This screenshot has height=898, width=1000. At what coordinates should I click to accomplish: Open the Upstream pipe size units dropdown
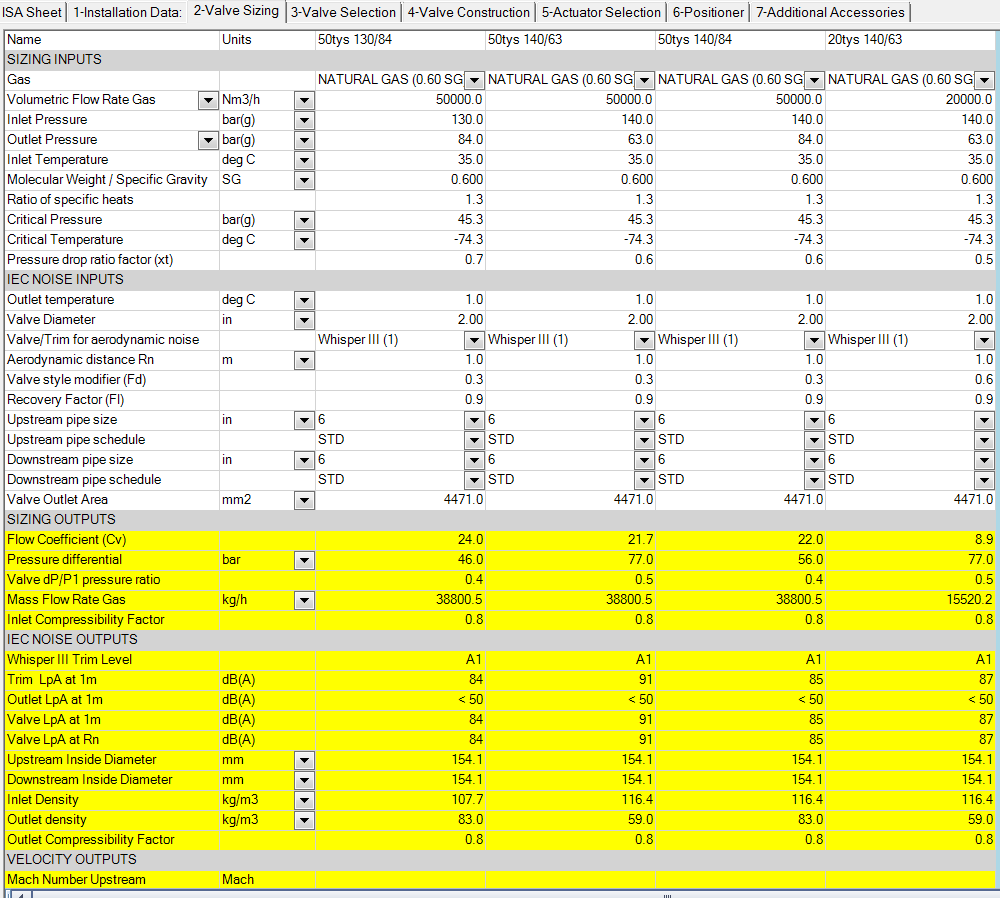coord(304,420)
